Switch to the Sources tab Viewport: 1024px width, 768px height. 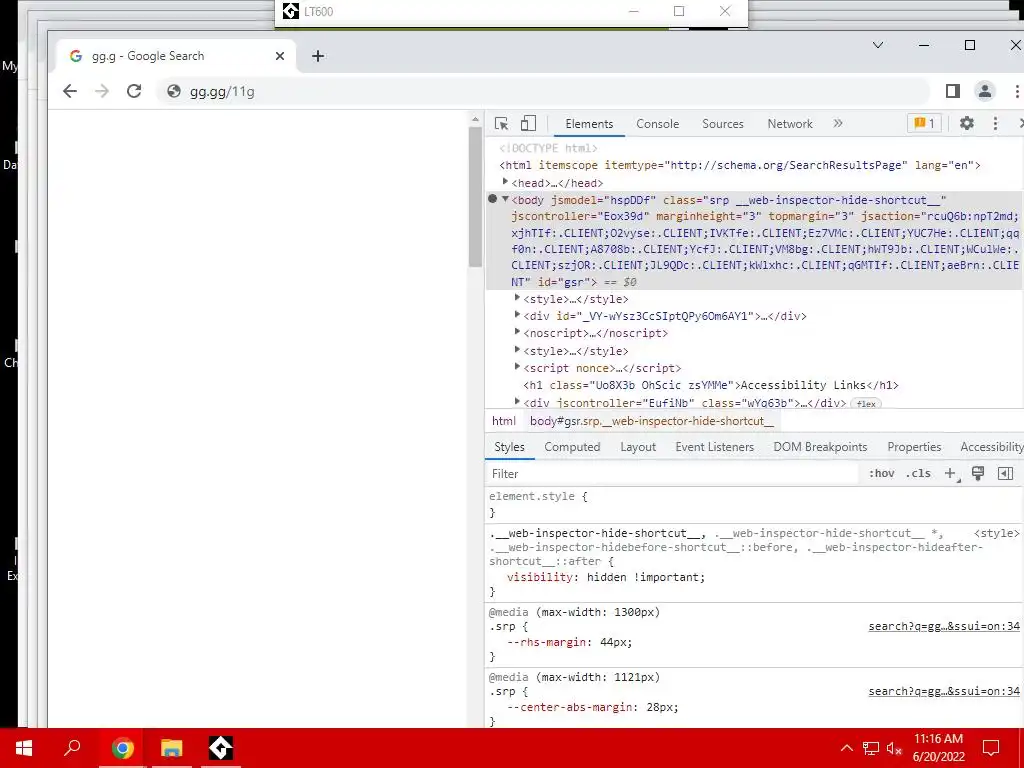pyautogui.click(x=722, y=123)
